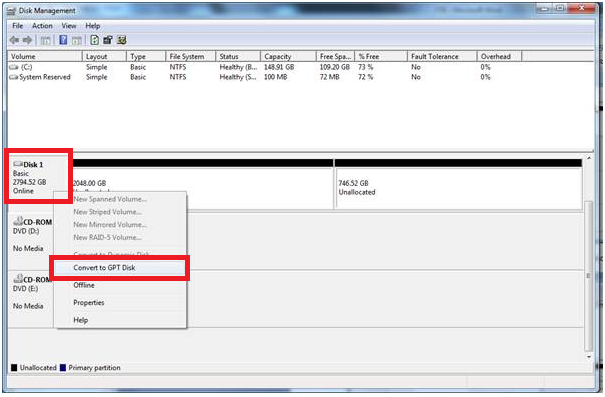
Task: Click New Striped Volume... in the context menu
Action: point(120,212)
